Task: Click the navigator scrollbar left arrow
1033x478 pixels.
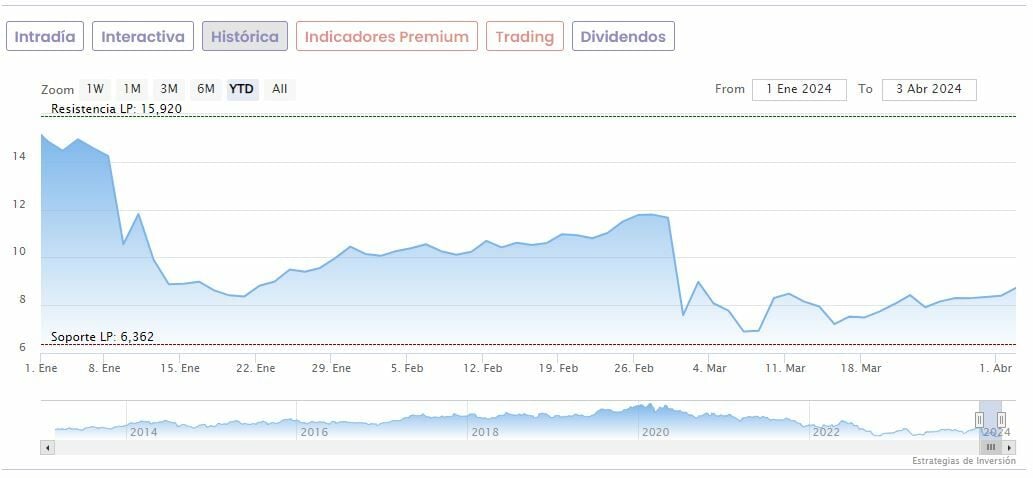Action: [x=47, y=447]
